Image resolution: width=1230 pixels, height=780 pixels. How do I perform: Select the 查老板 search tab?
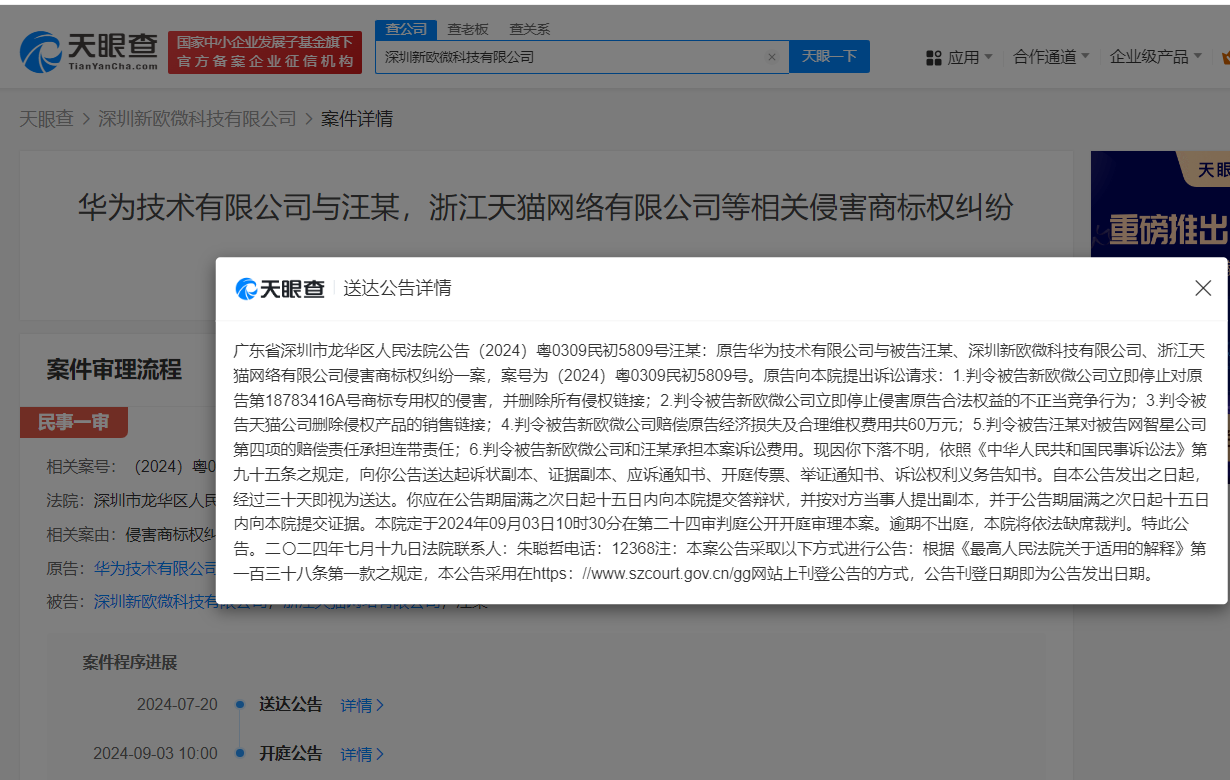(468, 29)
